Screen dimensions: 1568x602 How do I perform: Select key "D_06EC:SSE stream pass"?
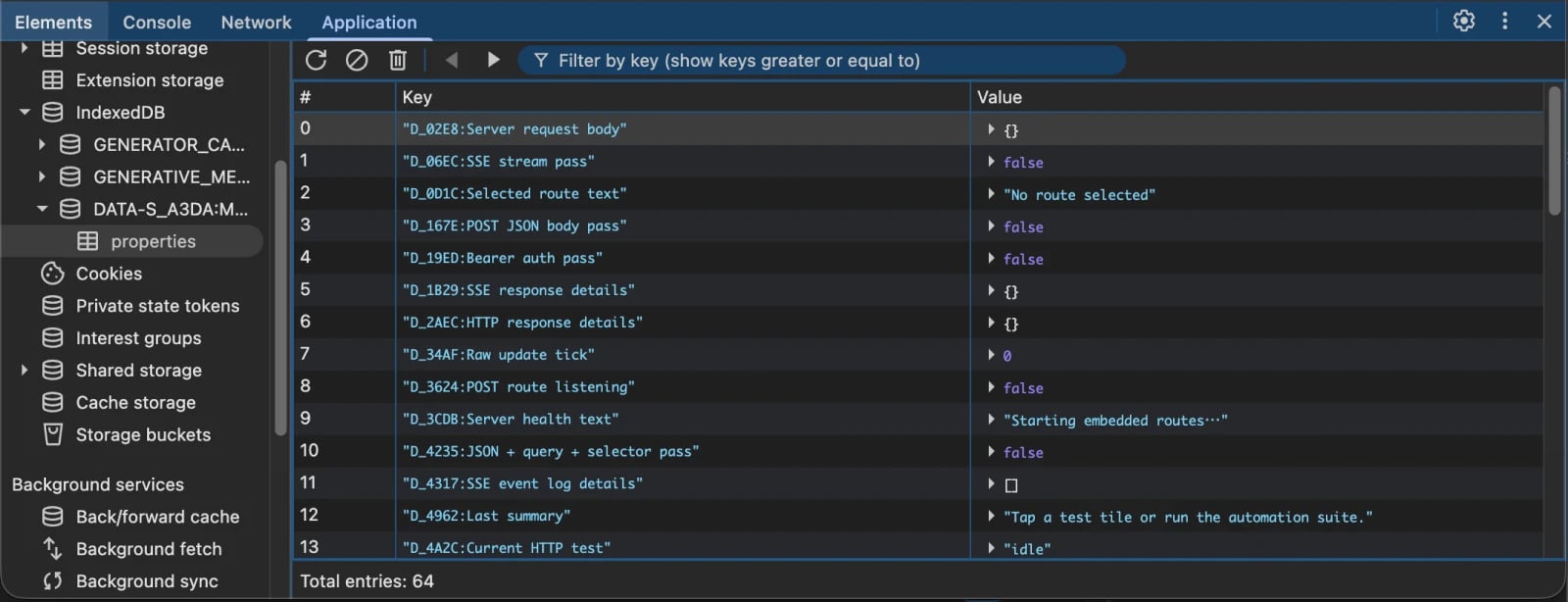pos(498,162)
